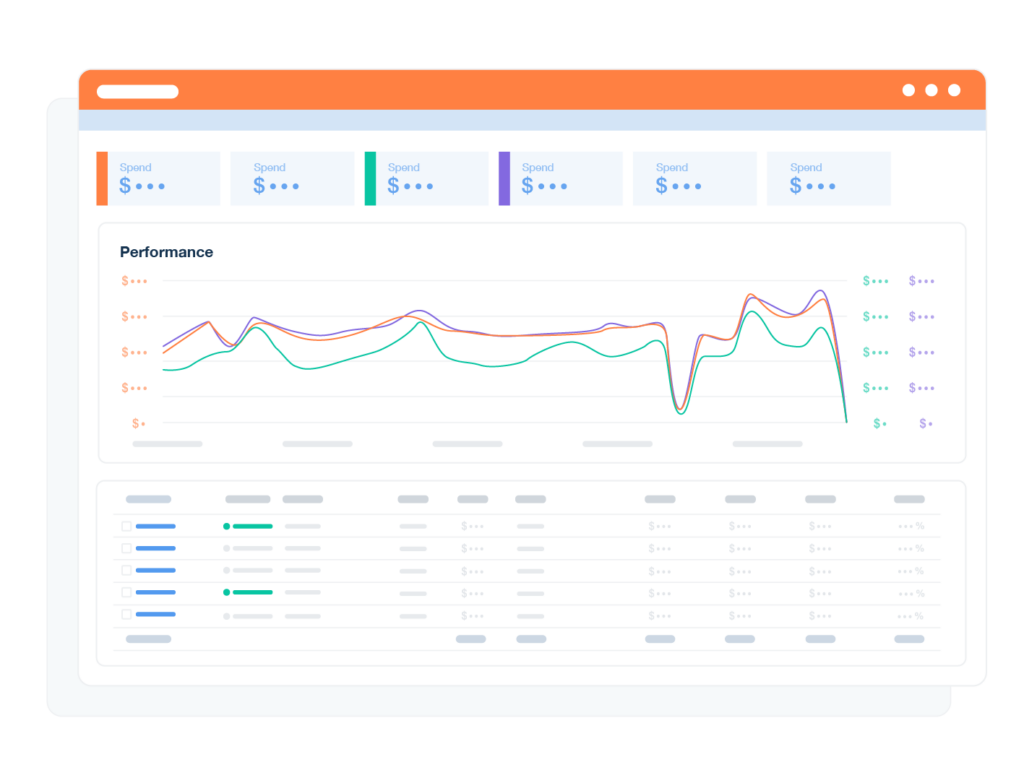Open the blue link in the second table row
The height and width of the screenshot is (783, 1024).
pos(156,548)
